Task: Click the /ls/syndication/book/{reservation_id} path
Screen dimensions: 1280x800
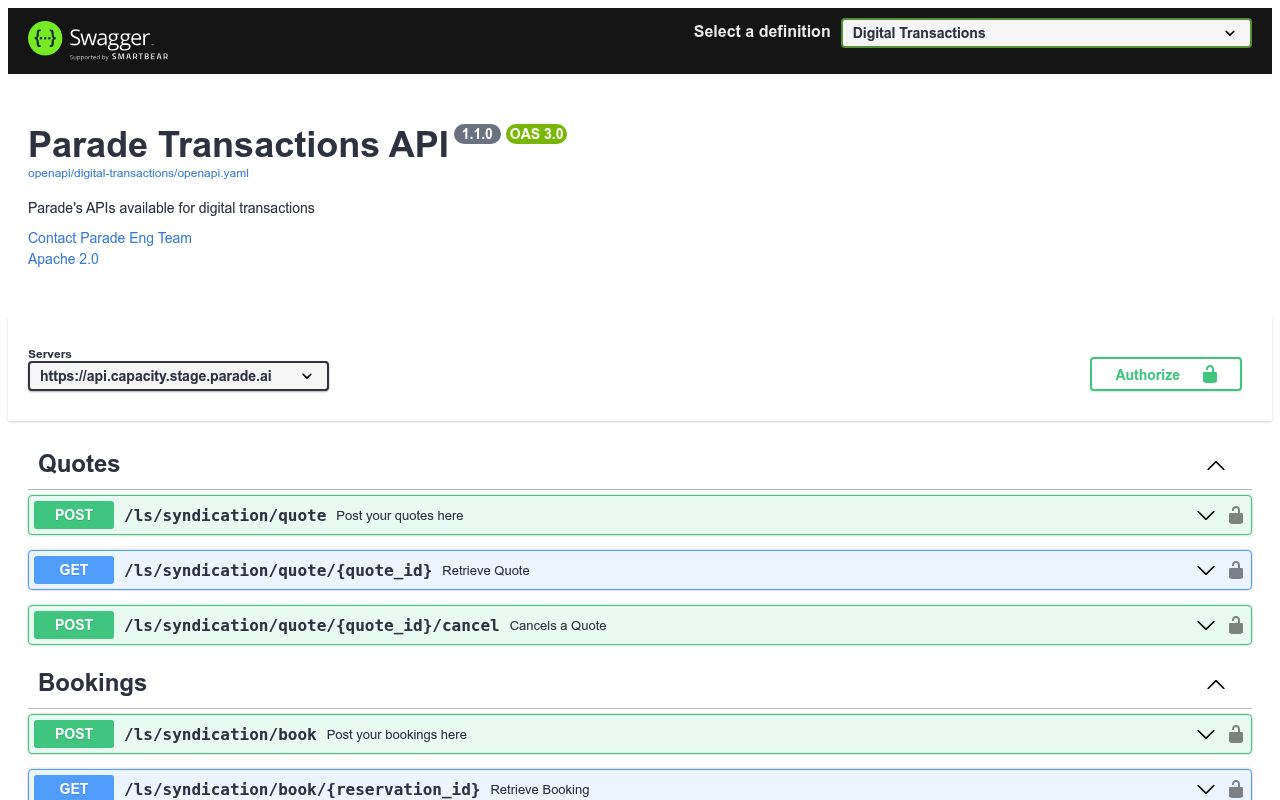Action: point(302,789)
